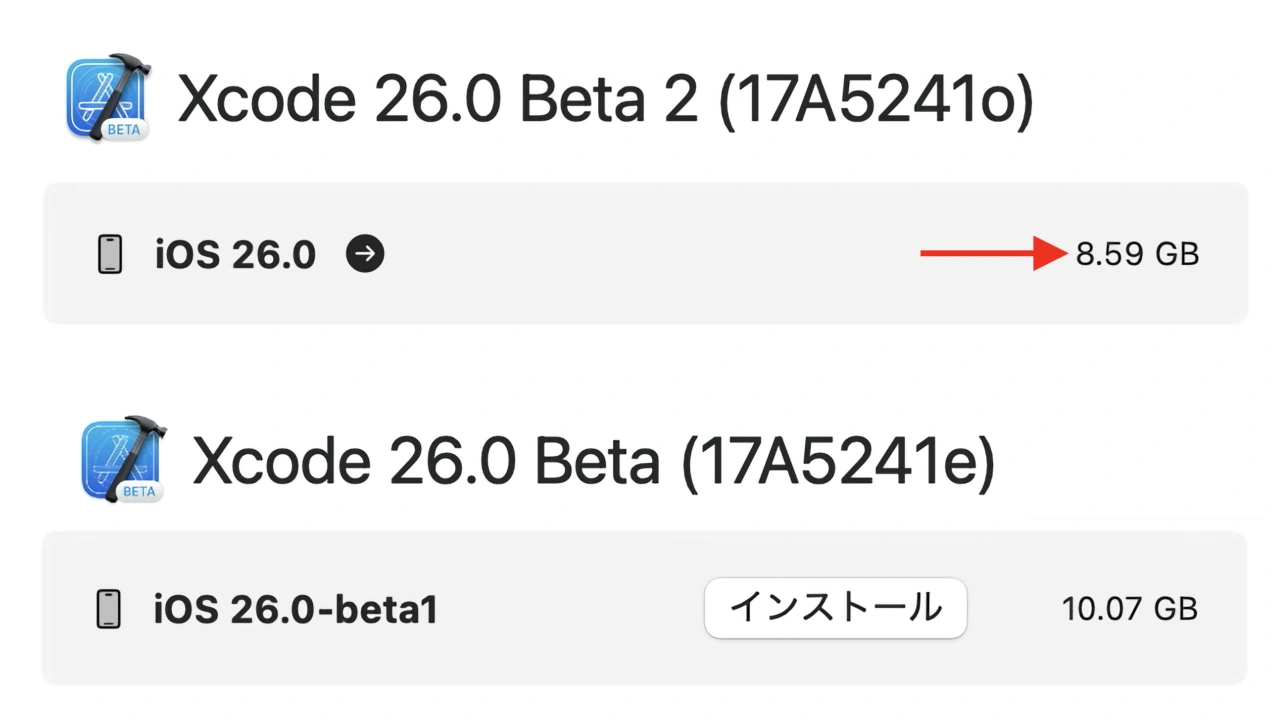The image size is (1280, 720).
Task: Select the iOS 26.0 platform label
Action: click(x=236, y=255)
